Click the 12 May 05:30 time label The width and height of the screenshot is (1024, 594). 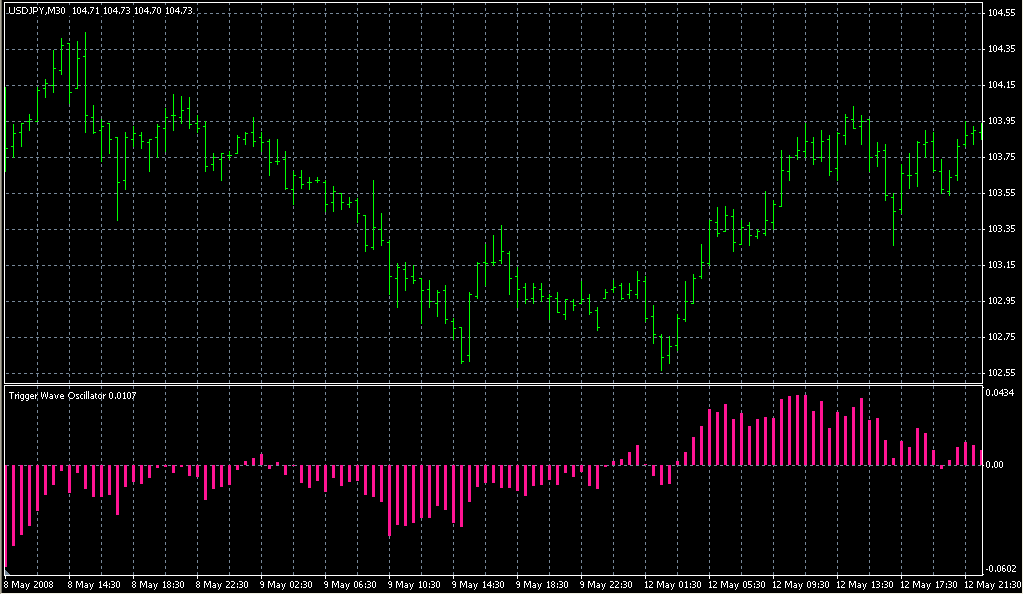pos(737,585)
